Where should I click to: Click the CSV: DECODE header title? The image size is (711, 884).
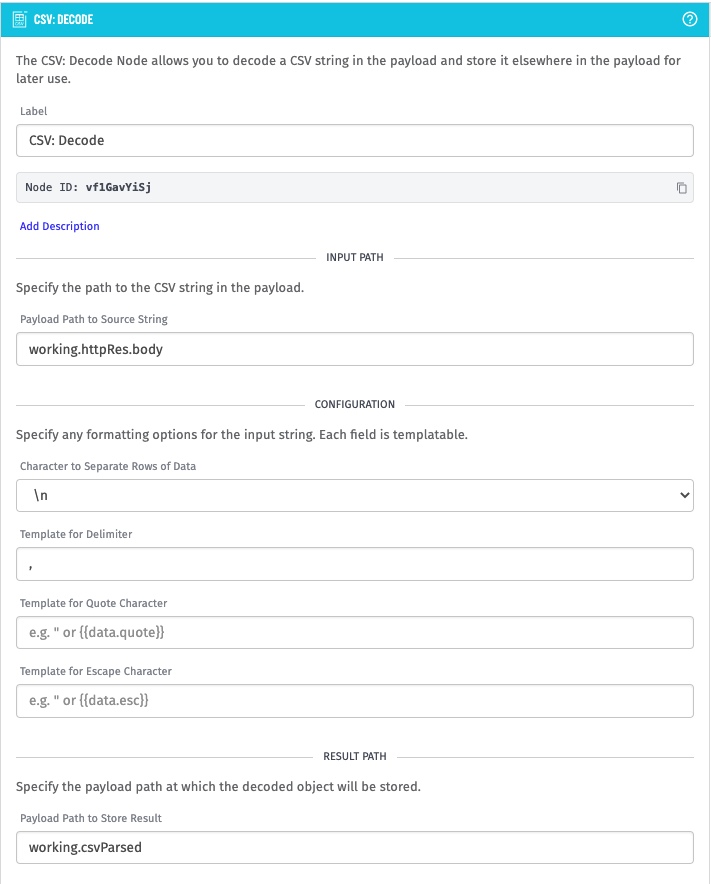pos(63,19)
